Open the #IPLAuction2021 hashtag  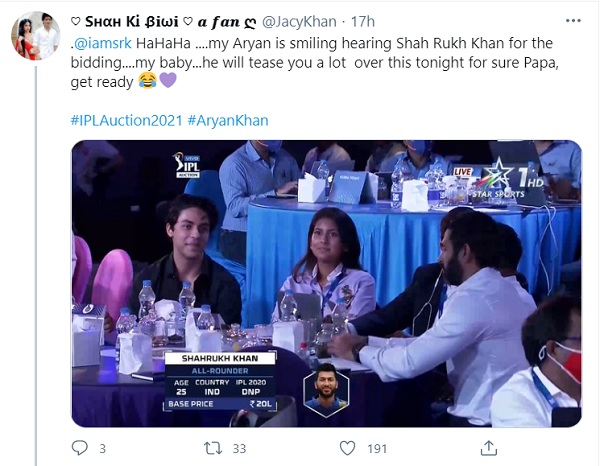125,121
